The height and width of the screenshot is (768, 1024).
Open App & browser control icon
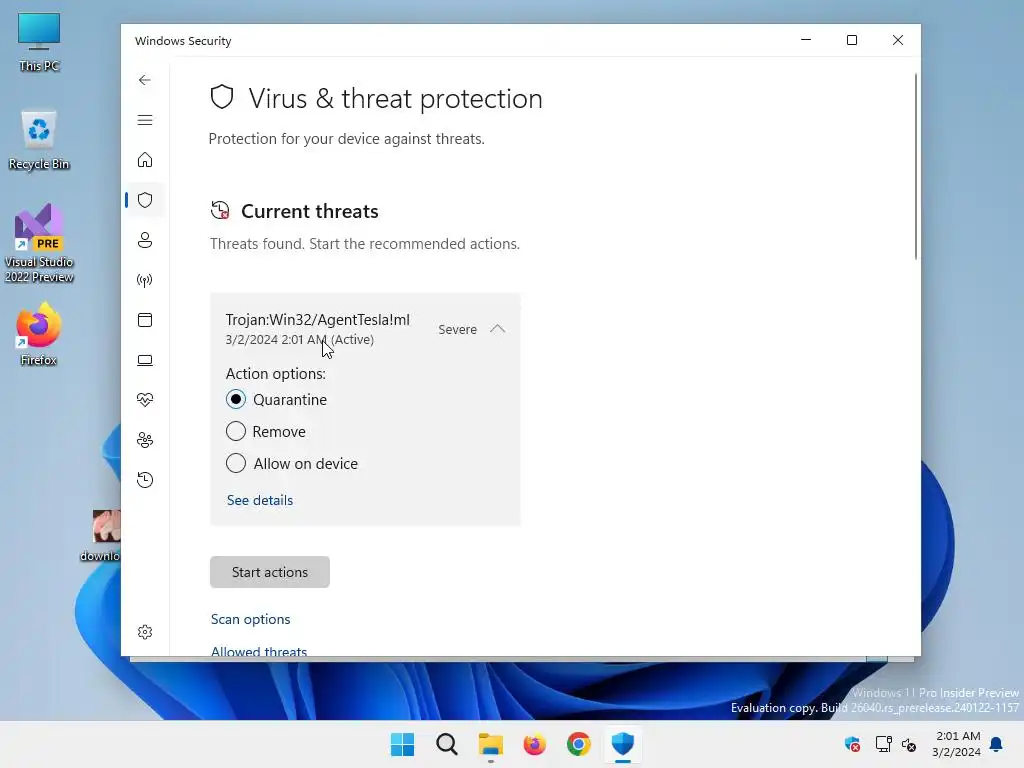[145, 320]
